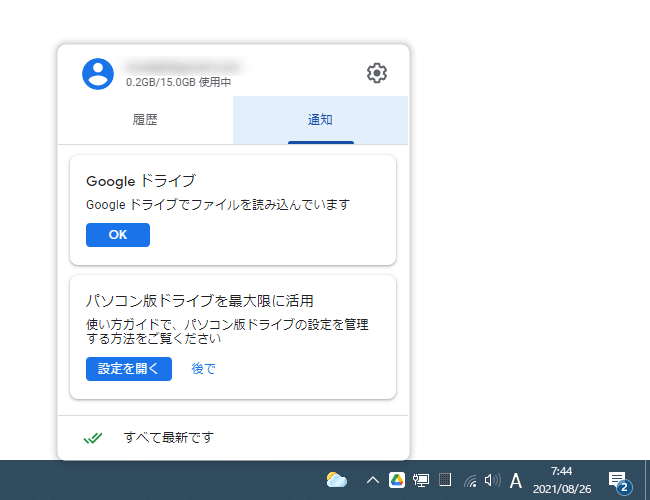Open Google Drive settings gear
This screenshot has height=500, width=650.
pyautogui.click(x=377, y=73)
